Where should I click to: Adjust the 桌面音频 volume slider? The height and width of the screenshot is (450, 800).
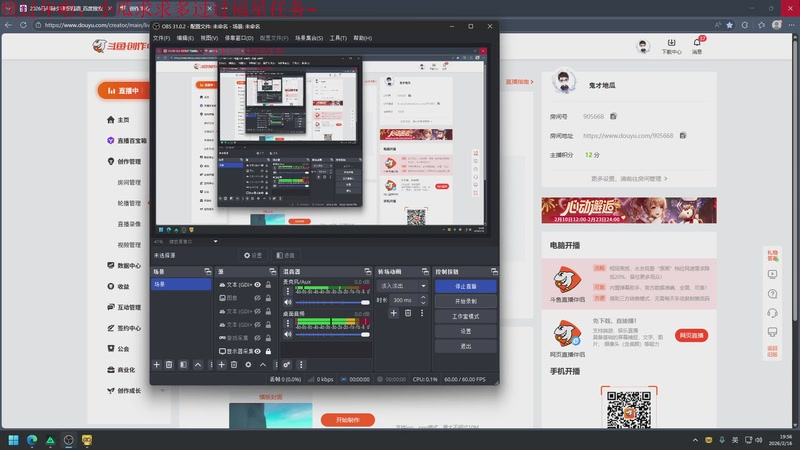(333, 335)
